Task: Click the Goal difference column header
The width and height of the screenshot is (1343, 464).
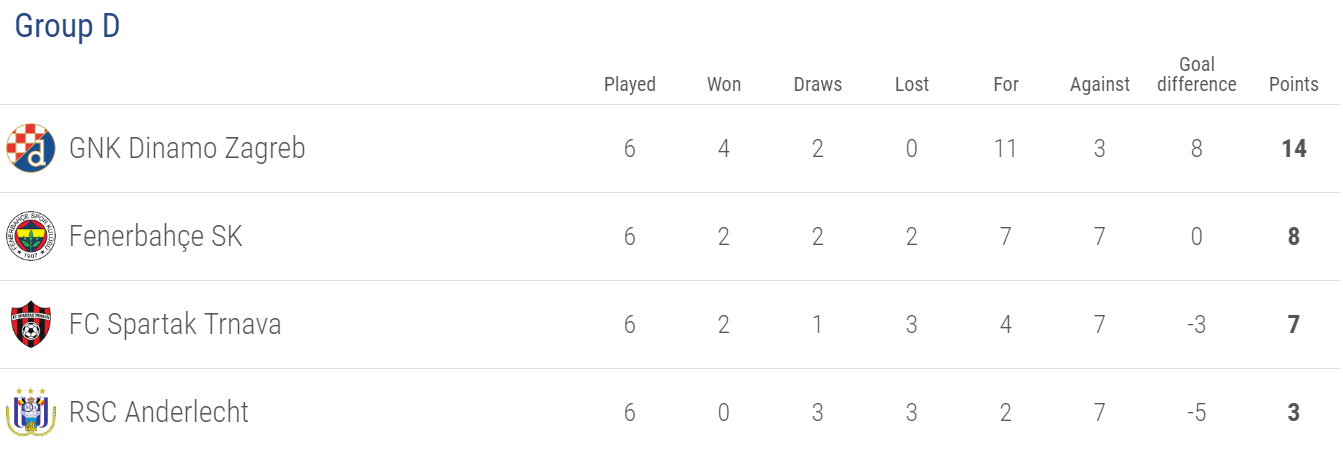Action: (x=1197, y=75)
